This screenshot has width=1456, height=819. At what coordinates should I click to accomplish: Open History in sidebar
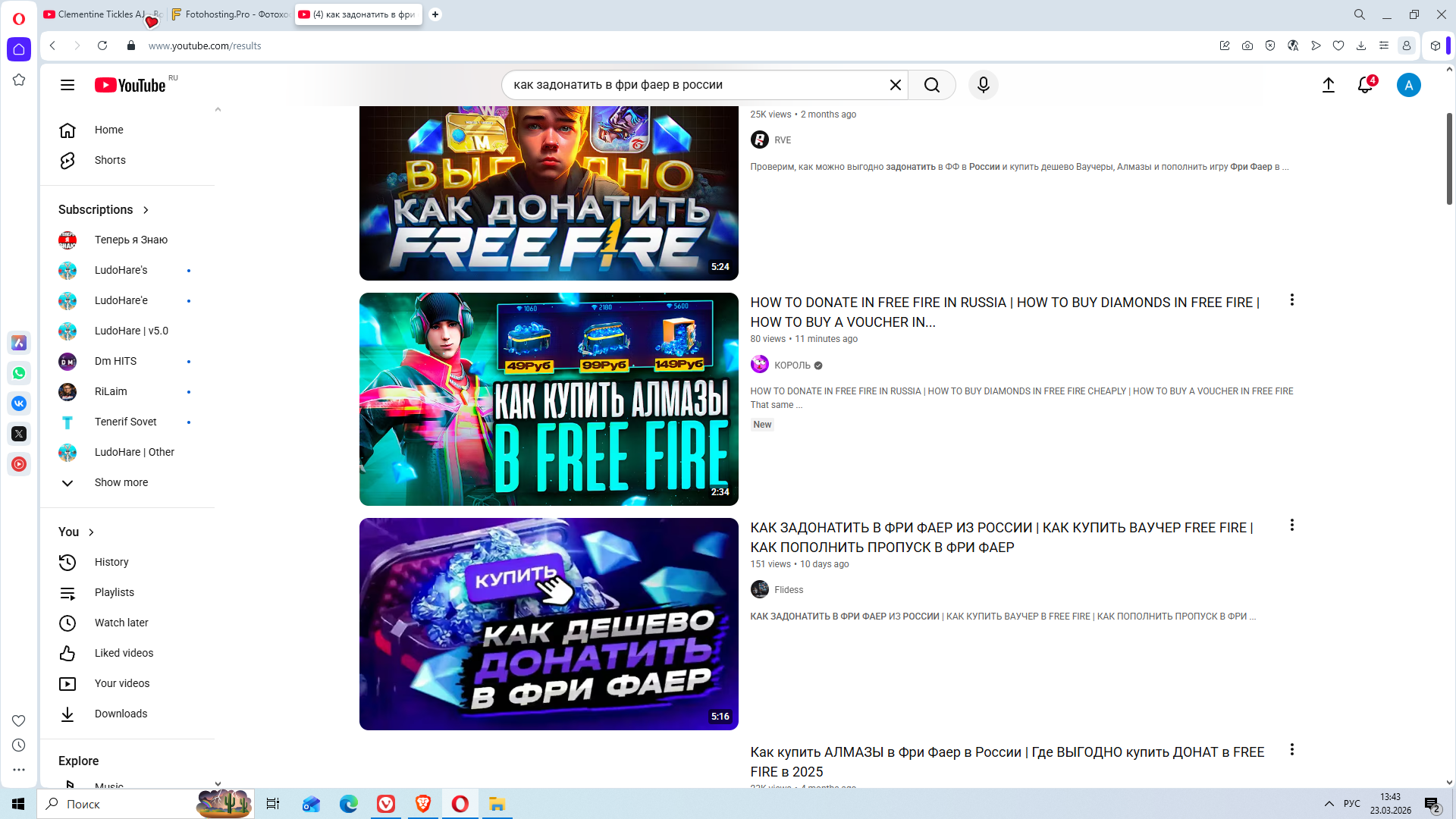tap(111, 562)
